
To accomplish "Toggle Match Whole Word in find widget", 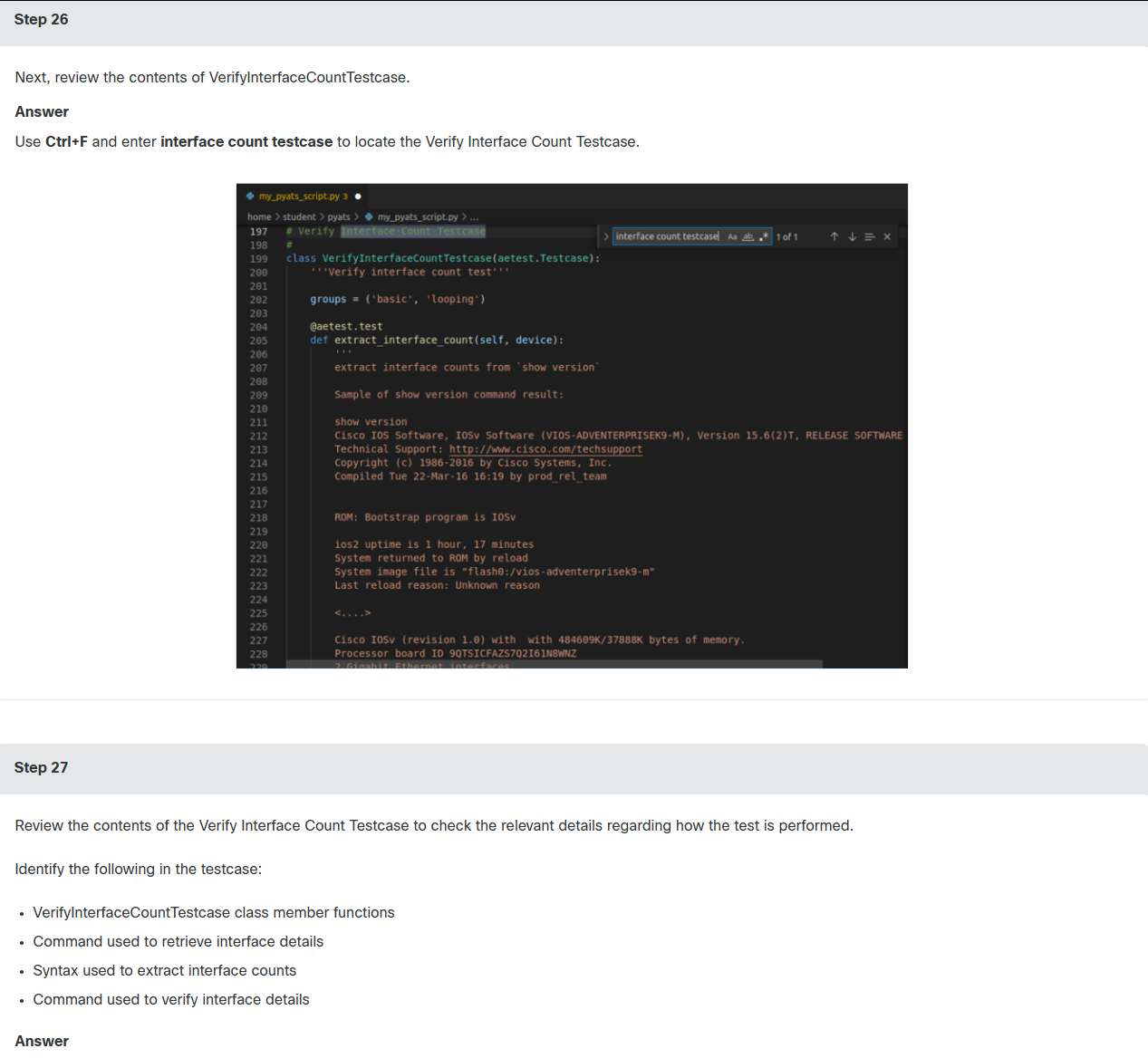I will [x=748, y=236].
